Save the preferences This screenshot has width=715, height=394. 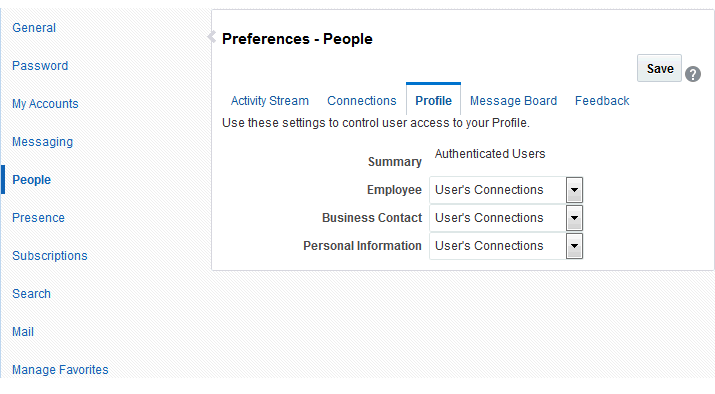659,68
